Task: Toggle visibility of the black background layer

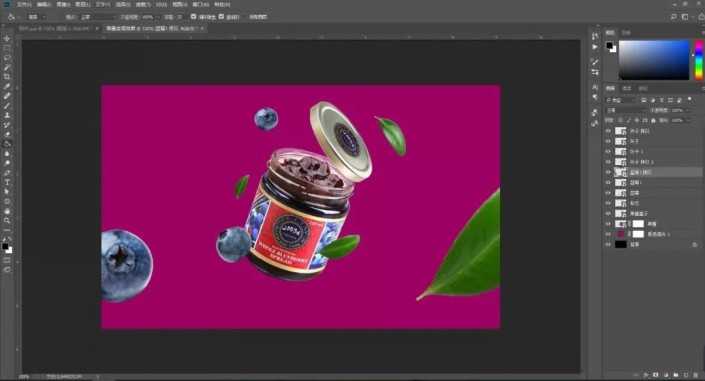Action: tap(608, 245)
